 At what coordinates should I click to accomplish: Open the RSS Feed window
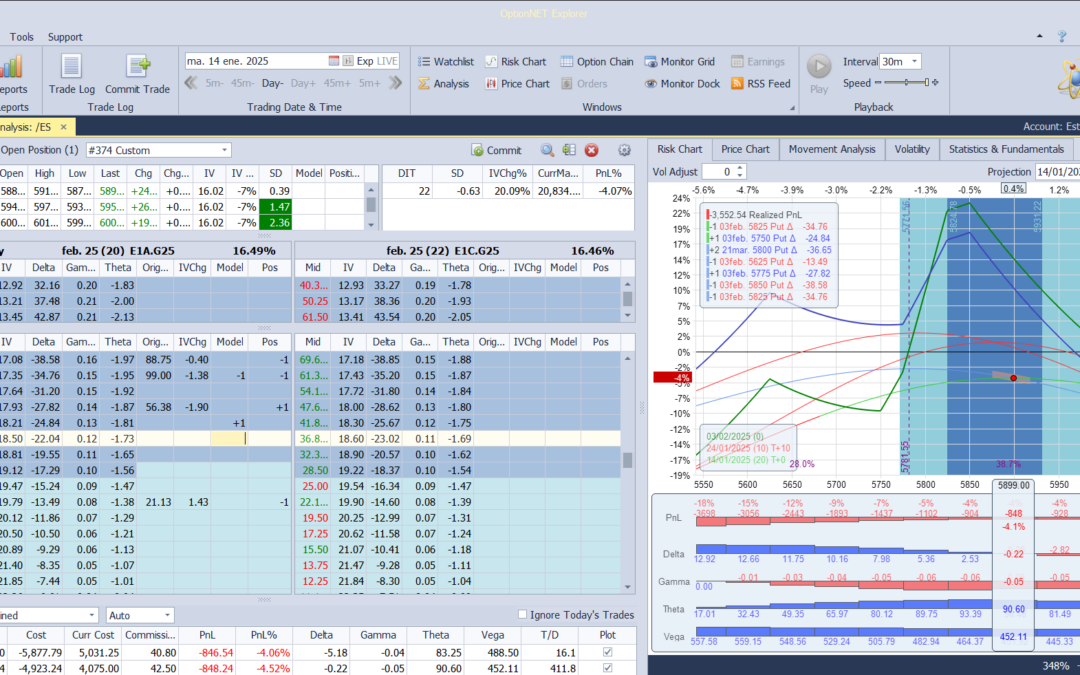click(x=760, y=83)
